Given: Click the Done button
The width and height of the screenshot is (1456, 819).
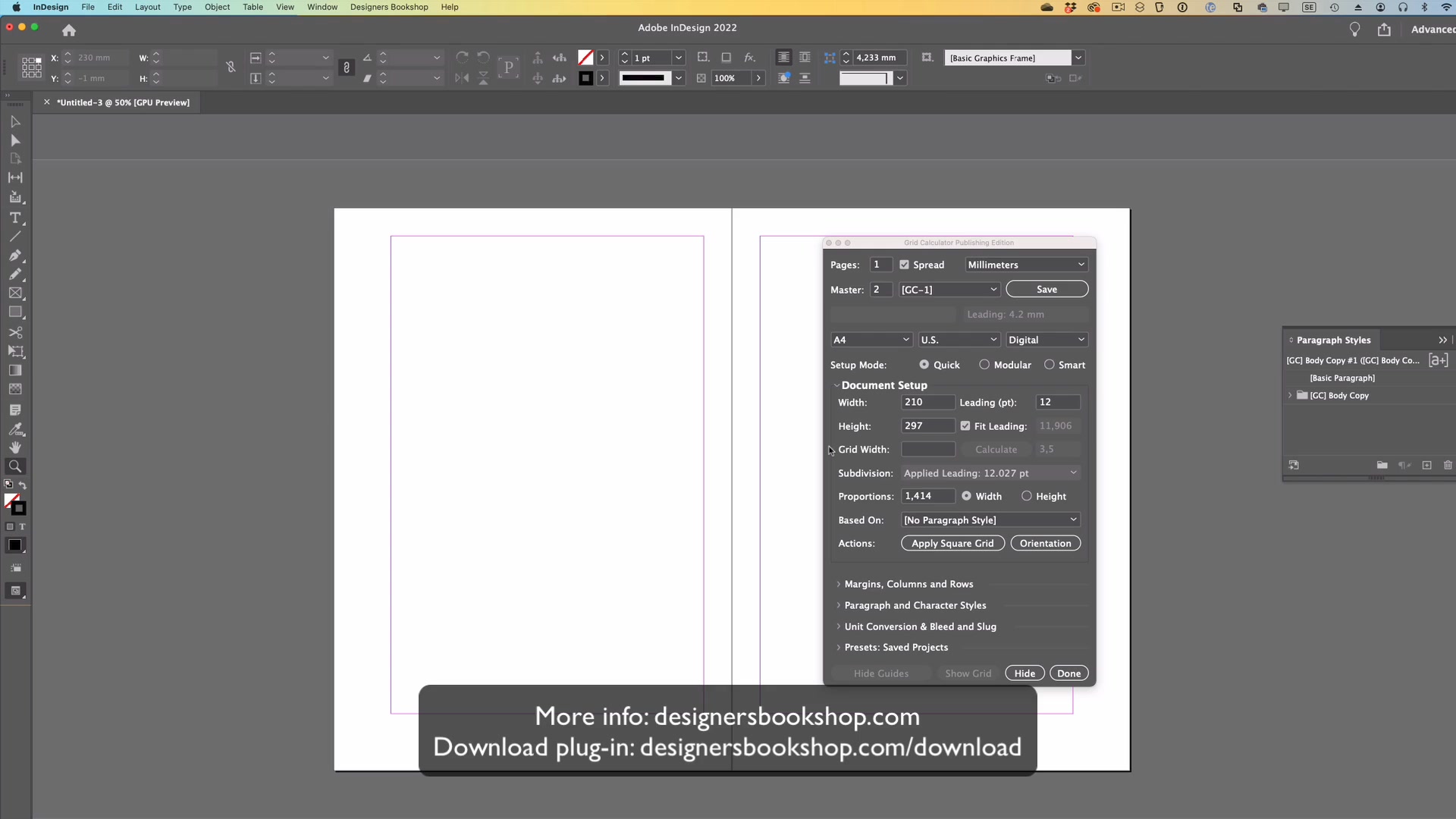Looking at the screenshot, I should pyautogui.click(x=1069, y=673).
